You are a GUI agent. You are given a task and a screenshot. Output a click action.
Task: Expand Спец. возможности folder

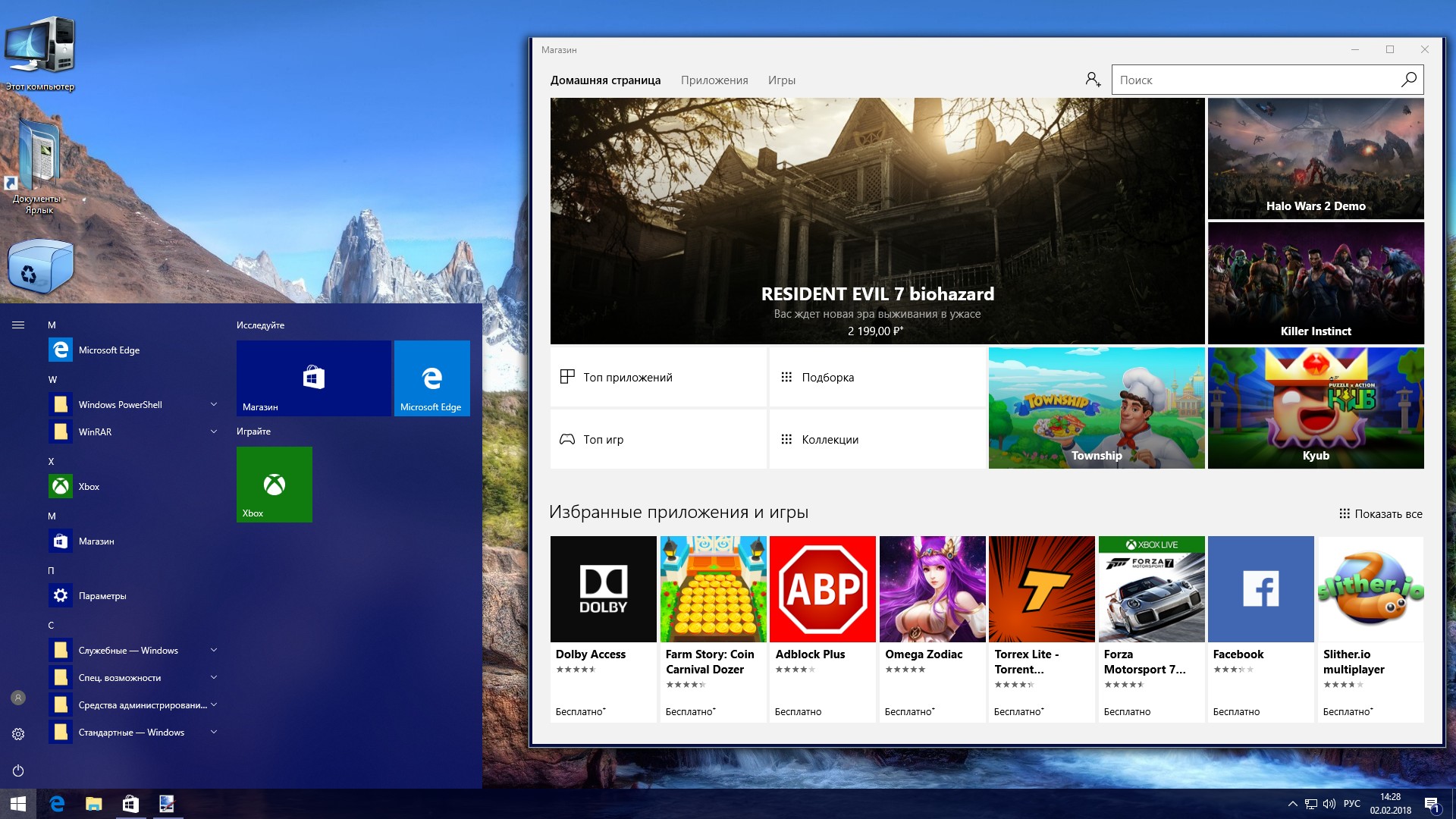(x=213, y=677)
